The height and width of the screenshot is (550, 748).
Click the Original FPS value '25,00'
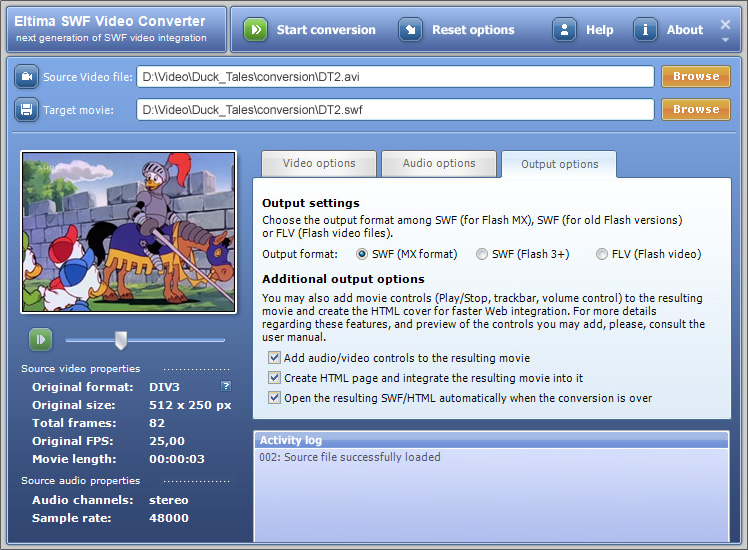pos(166,441)
